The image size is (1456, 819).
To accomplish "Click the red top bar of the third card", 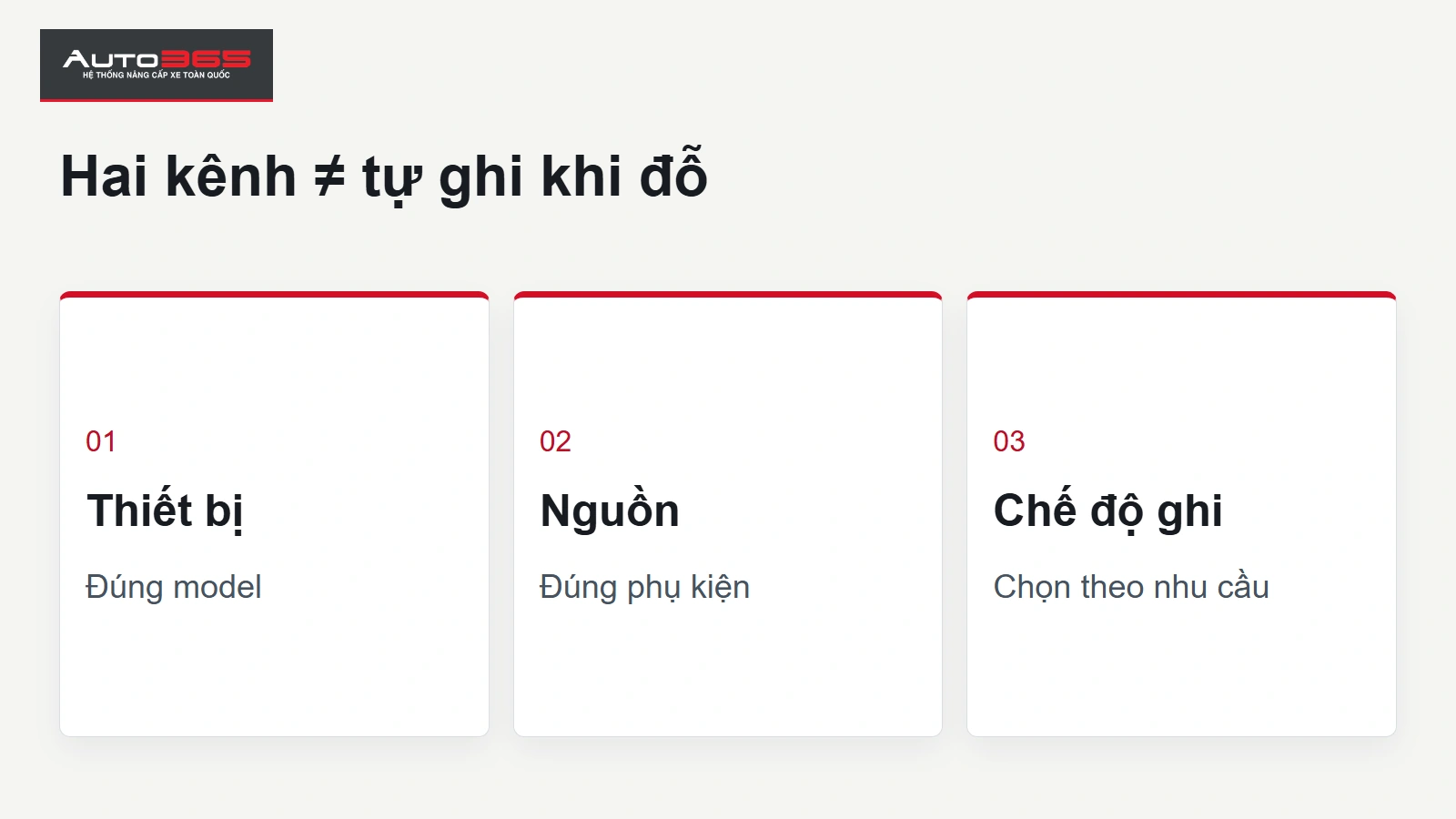I will coord(1181,295).
